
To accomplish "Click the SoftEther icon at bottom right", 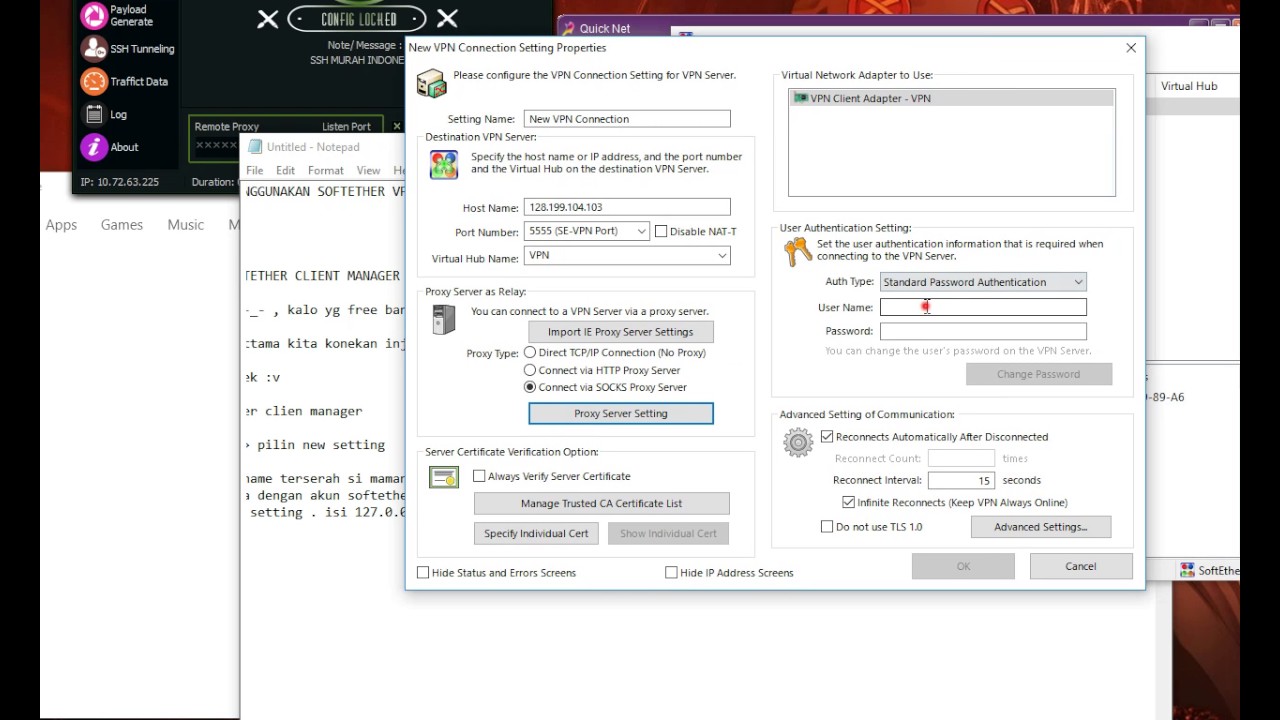I will pos(1187,570).
